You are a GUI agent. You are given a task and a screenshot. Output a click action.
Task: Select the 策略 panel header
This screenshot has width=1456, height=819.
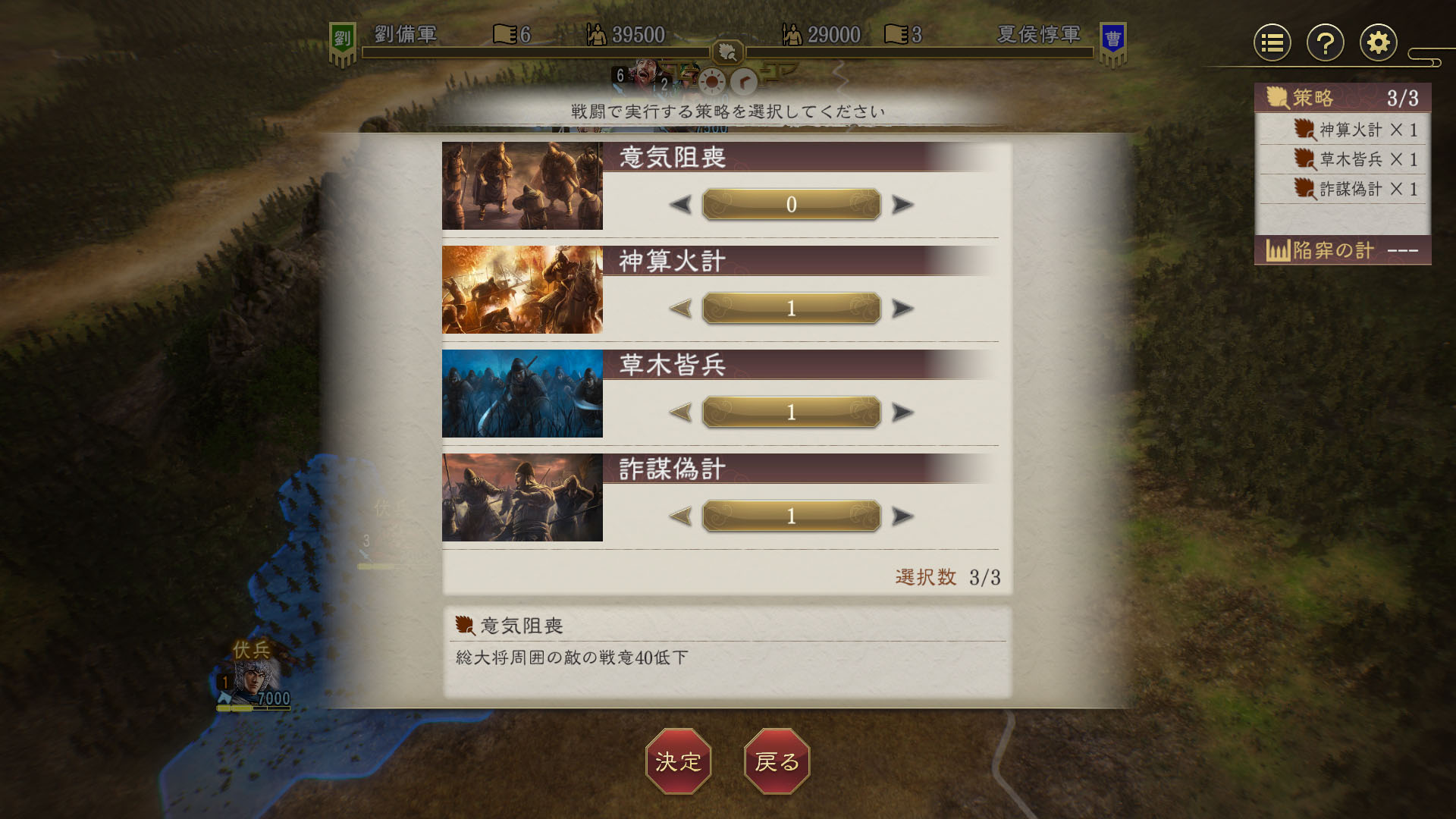[1342, 98]
